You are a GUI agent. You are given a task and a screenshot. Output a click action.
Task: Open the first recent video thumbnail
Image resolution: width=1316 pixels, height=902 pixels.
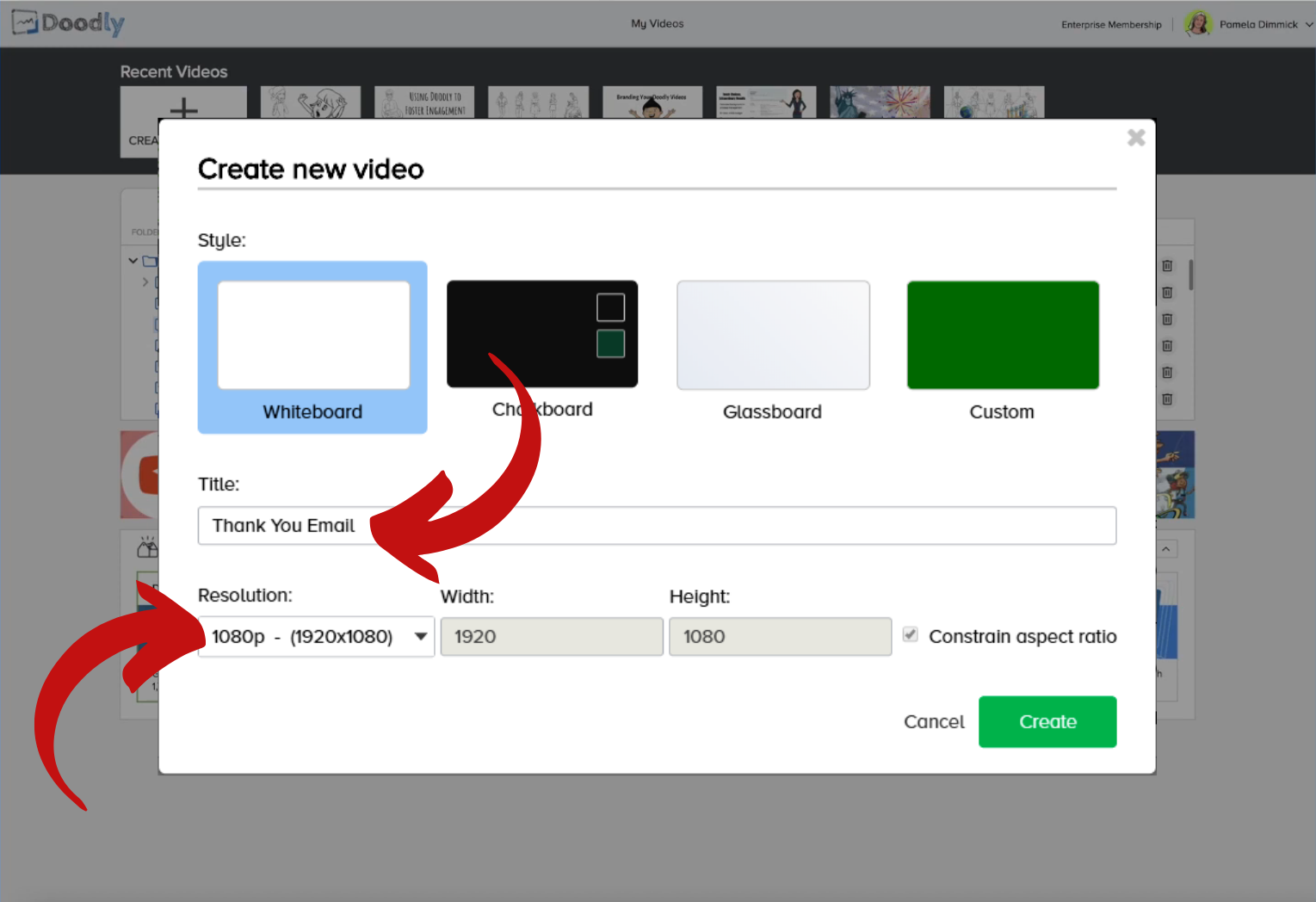(x=310, y=102)
